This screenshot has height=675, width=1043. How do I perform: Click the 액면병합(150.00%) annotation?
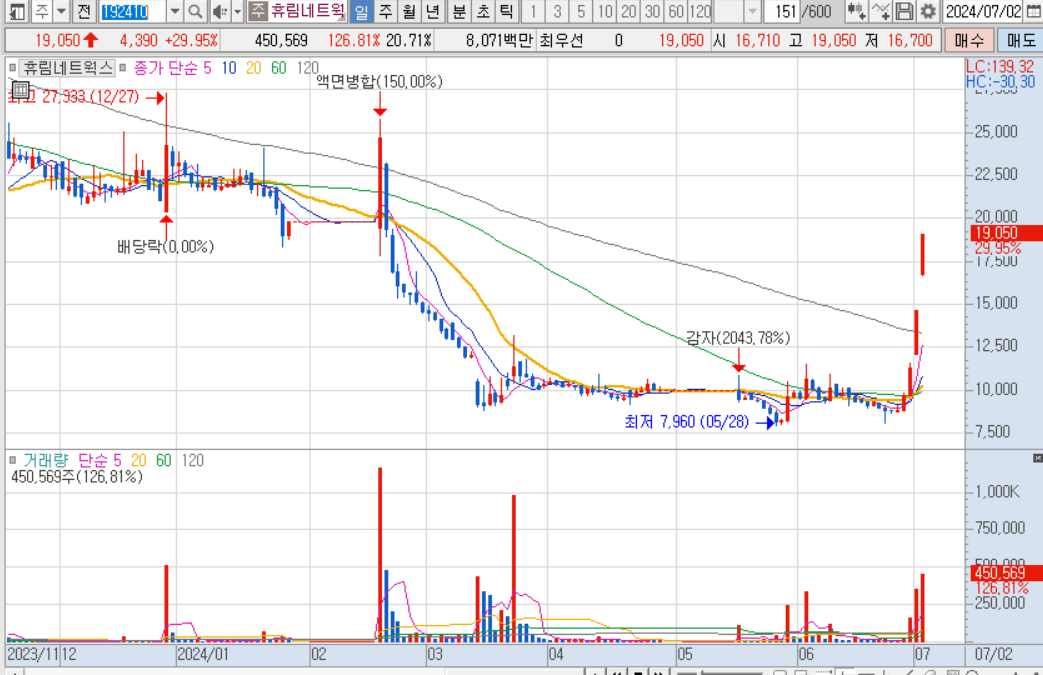pyautogui.click(x=379, y=81)
